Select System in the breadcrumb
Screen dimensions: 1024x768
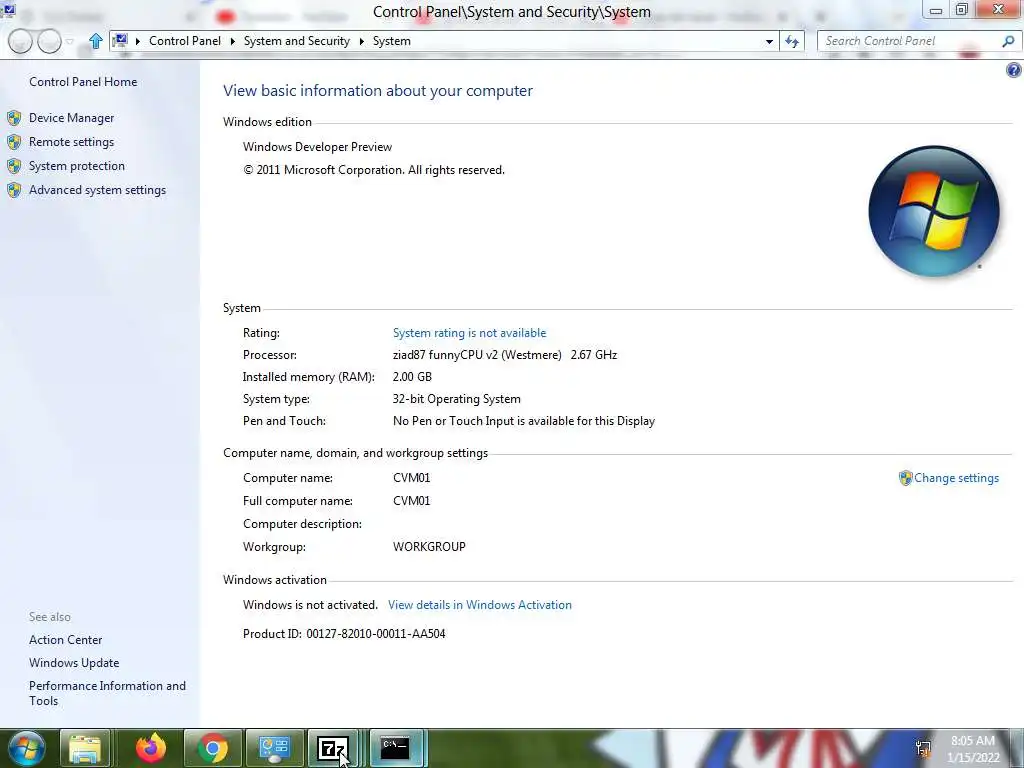pos(392,41)
